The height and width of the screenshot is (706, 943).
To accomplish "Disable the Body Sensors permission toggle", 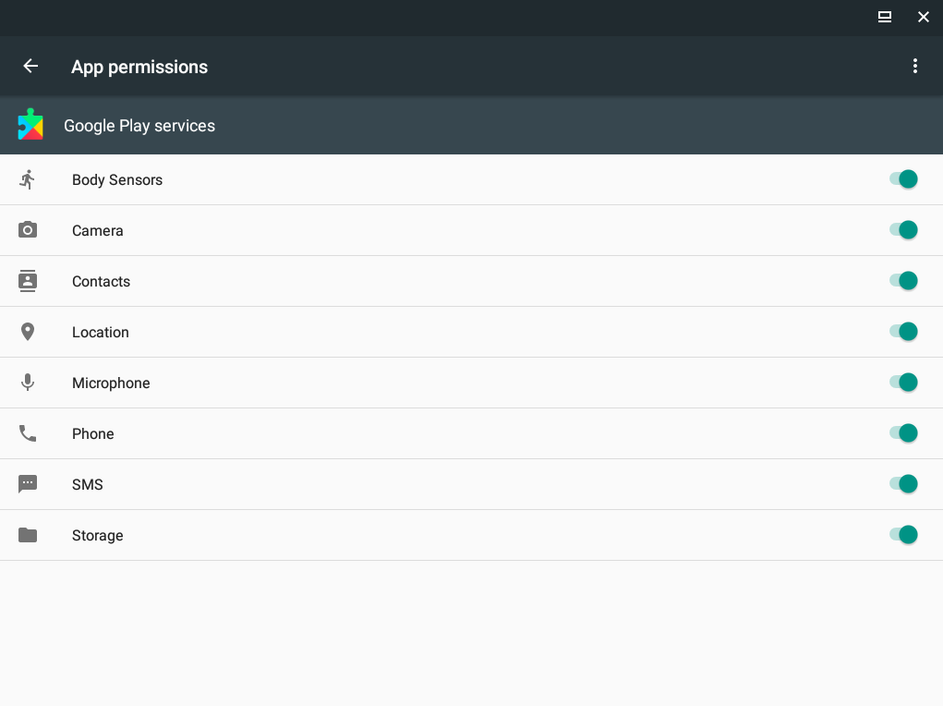I will (903, 179).
